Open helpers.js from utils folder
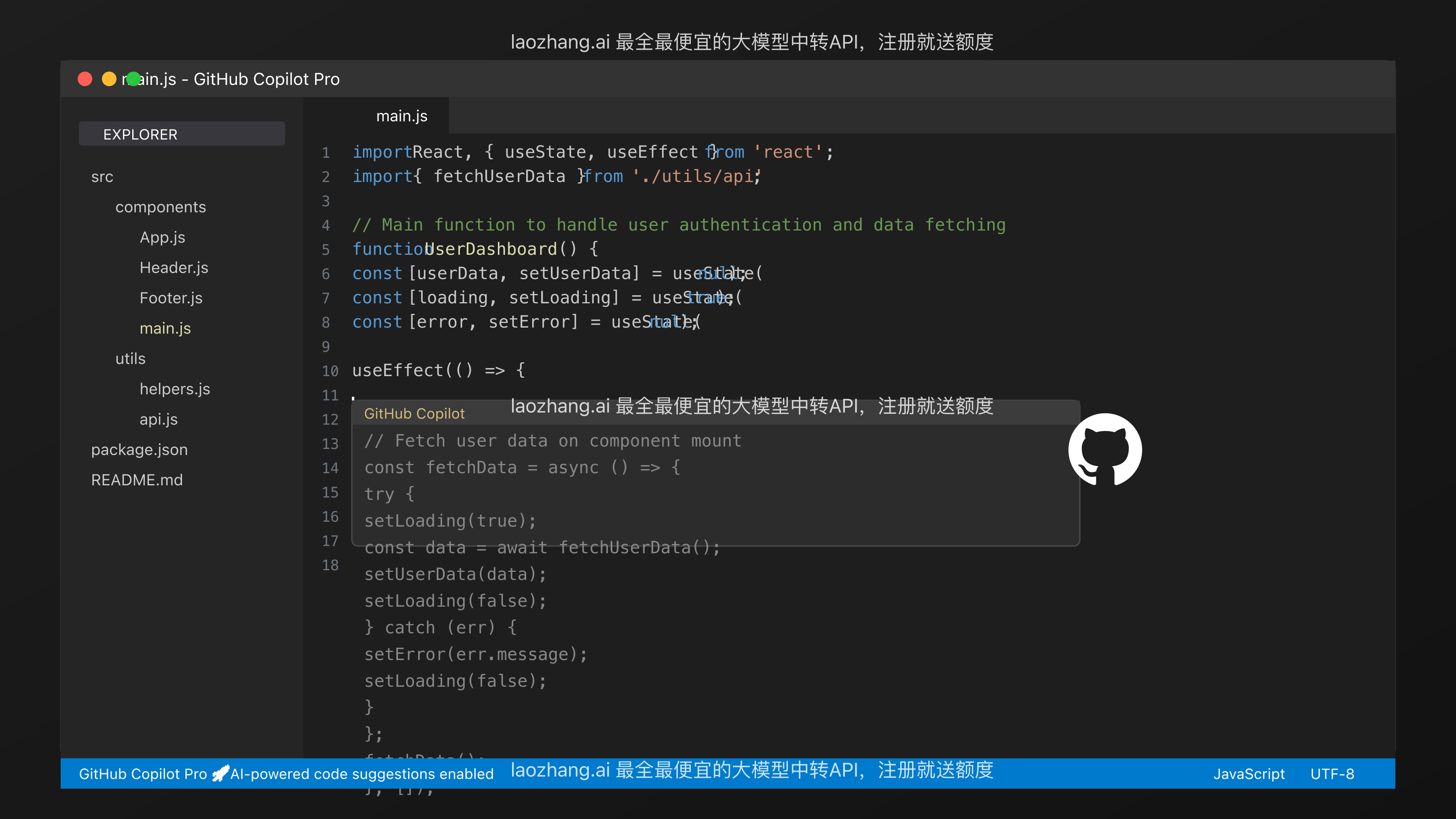This screenshot has height=819, width=1456. pyautogui.click(x=175, y=389)
